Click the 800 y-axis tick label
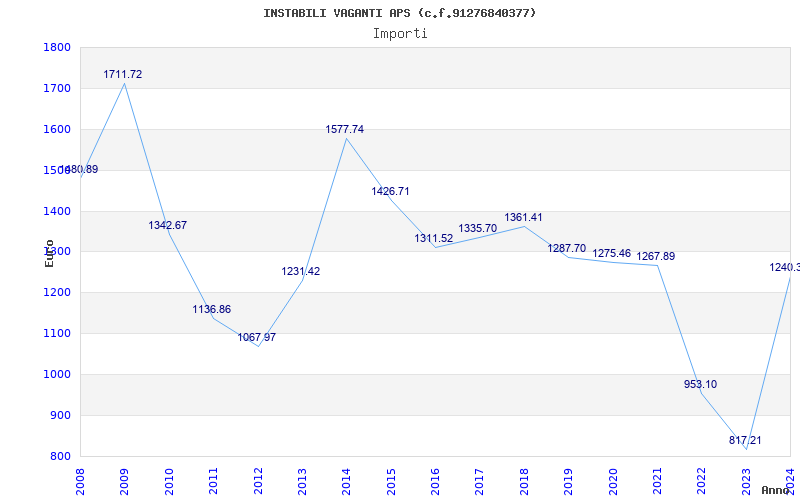 pos(60,456)
